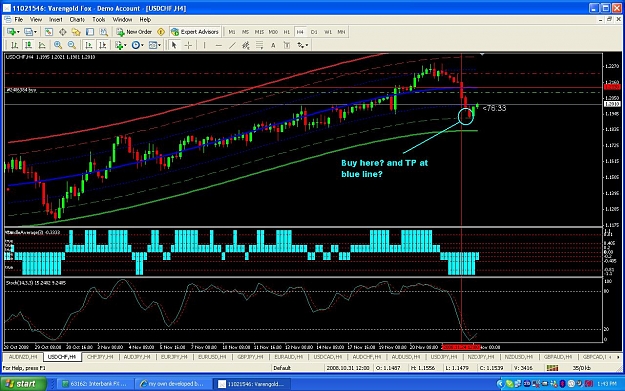This screenshot has height=391, width=625.
Task: Select the cursor arrow tool
Action: point(174,45)
